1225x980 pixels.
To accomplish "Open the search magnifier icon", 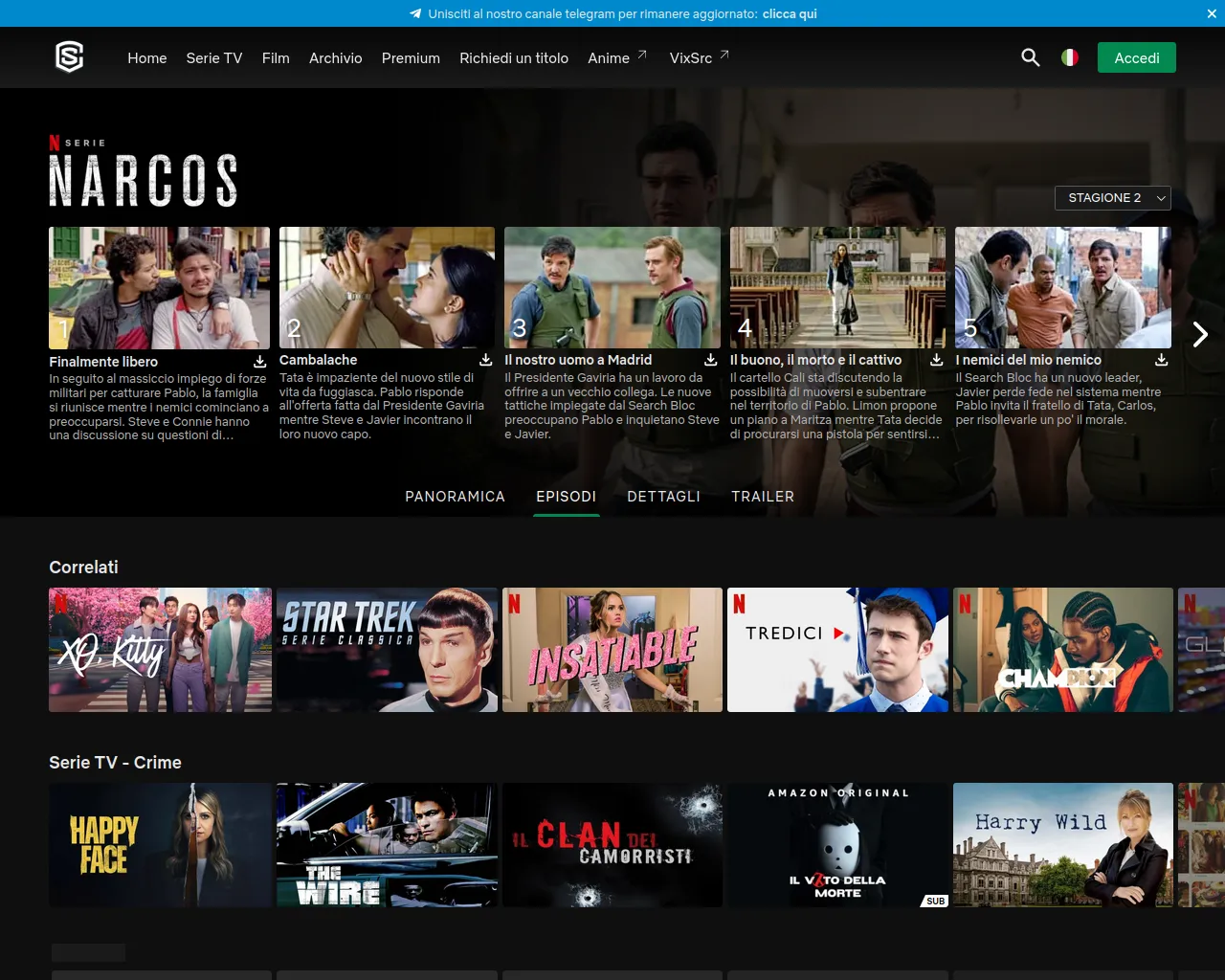I will [x=1030, y=57].
